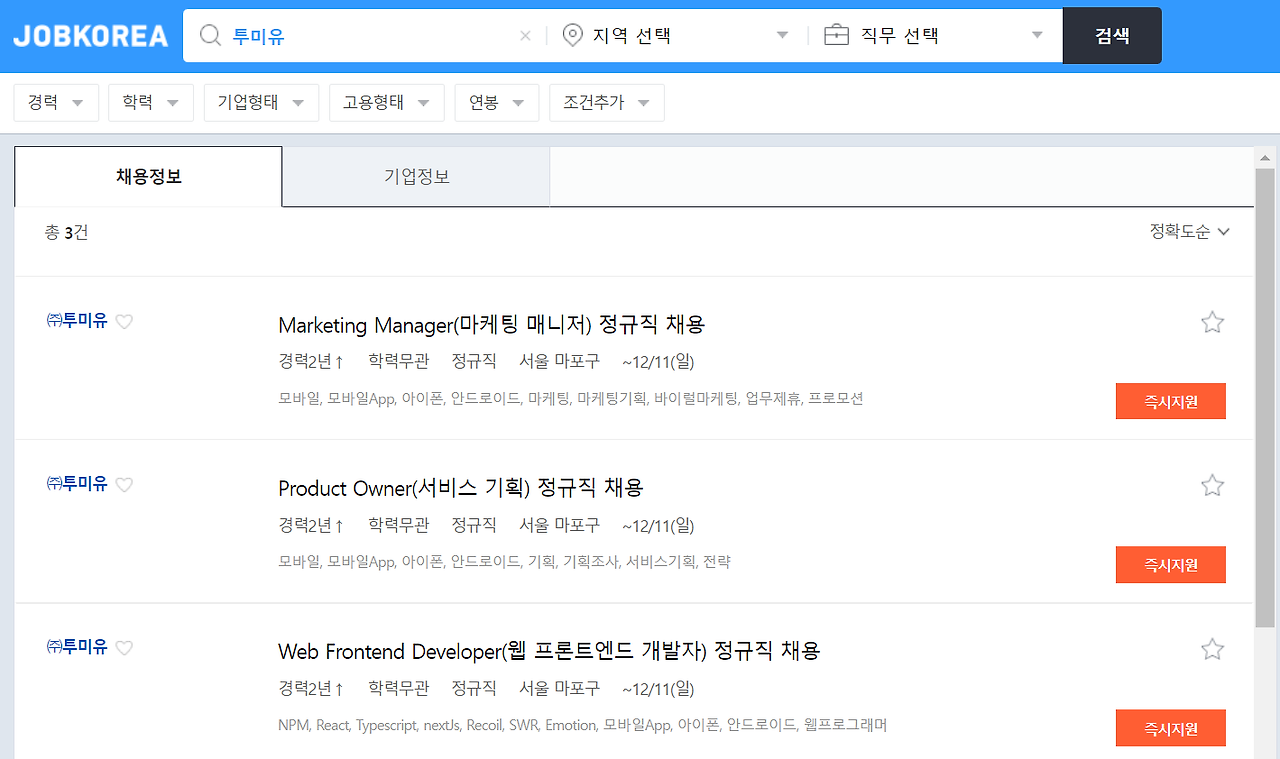Expand the 고용형태 filter
Screen dimensions: 1280x759
[387, 102]
